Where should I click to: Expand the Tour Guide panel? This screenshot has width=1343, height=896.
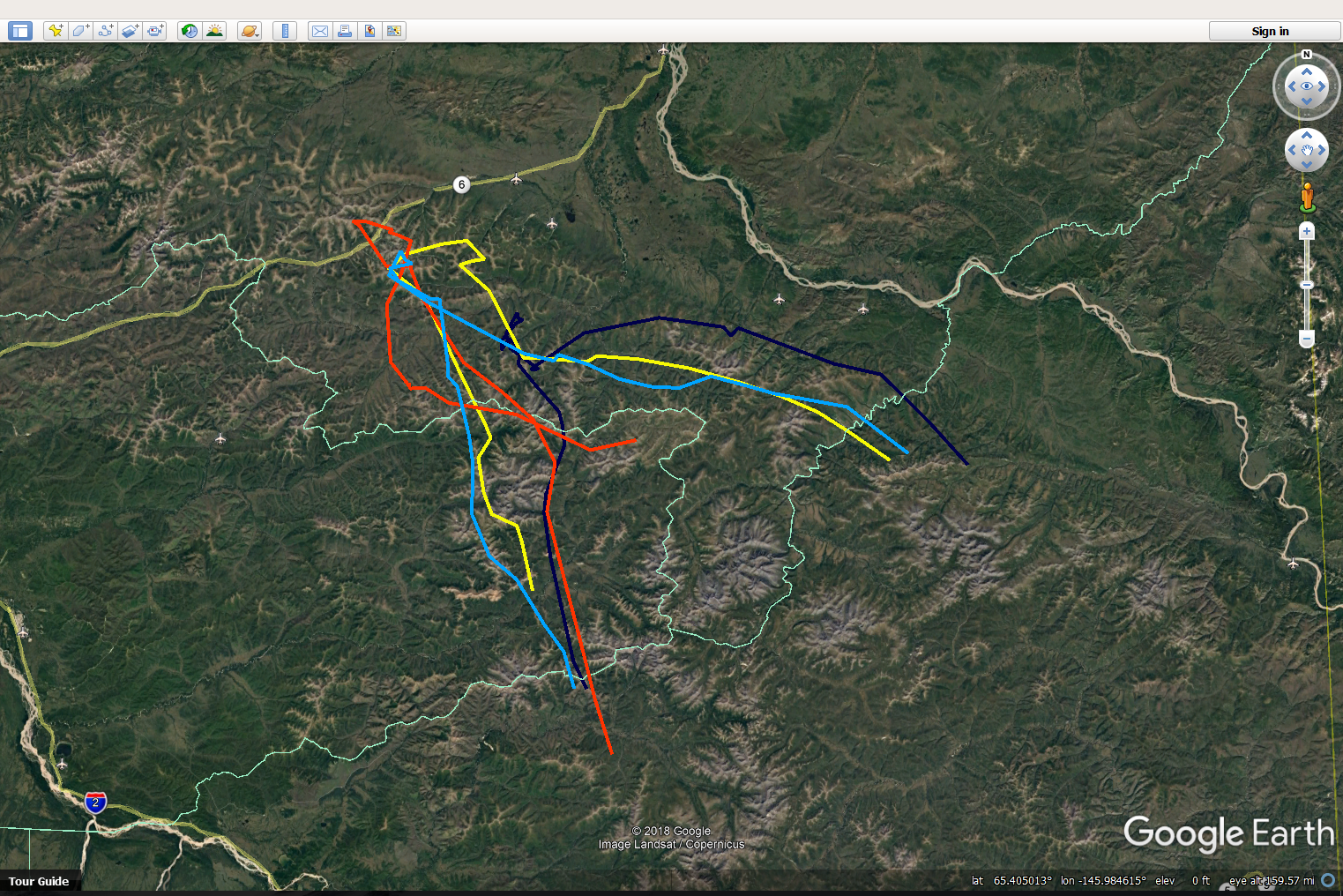tap(39, 881)
